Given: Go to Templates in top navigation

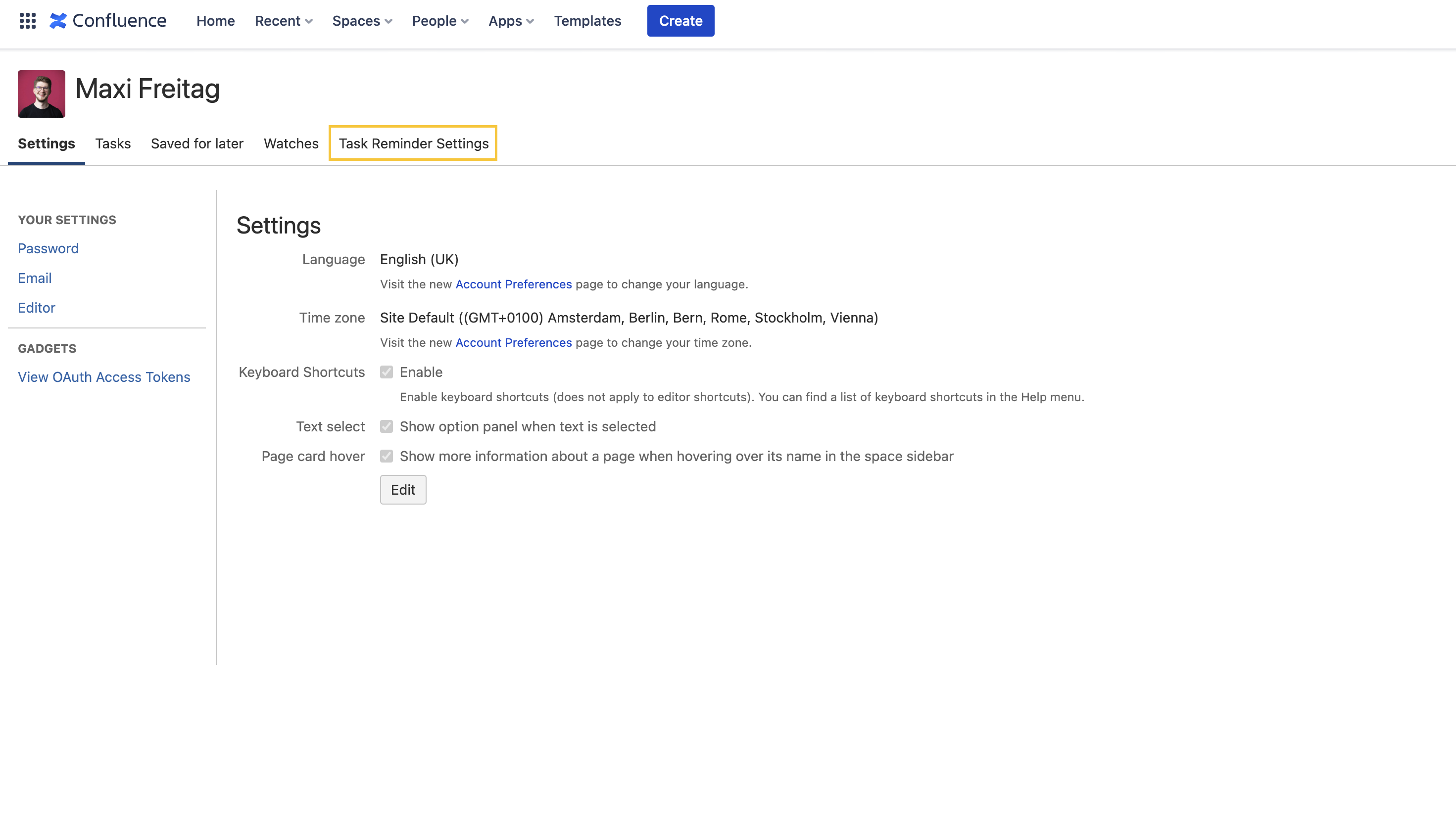Looking at the screenshot, I should (587, 21).
